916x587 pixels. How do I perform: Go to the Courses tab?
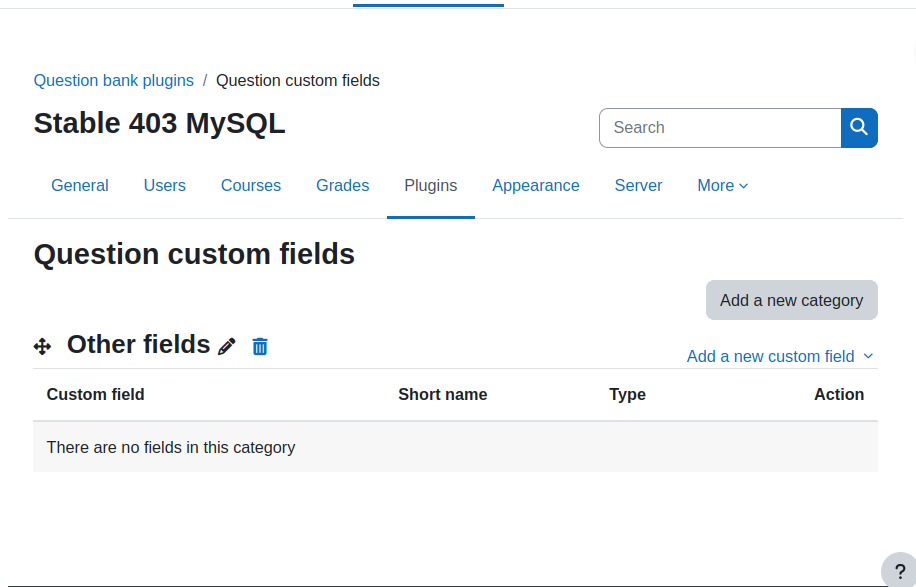click(251, 186)
